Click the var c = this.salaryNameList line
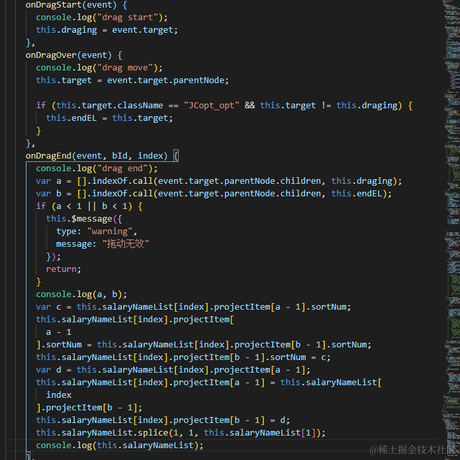Image resolution: width=460 pixels, height=460 pixels. (193, 307)
